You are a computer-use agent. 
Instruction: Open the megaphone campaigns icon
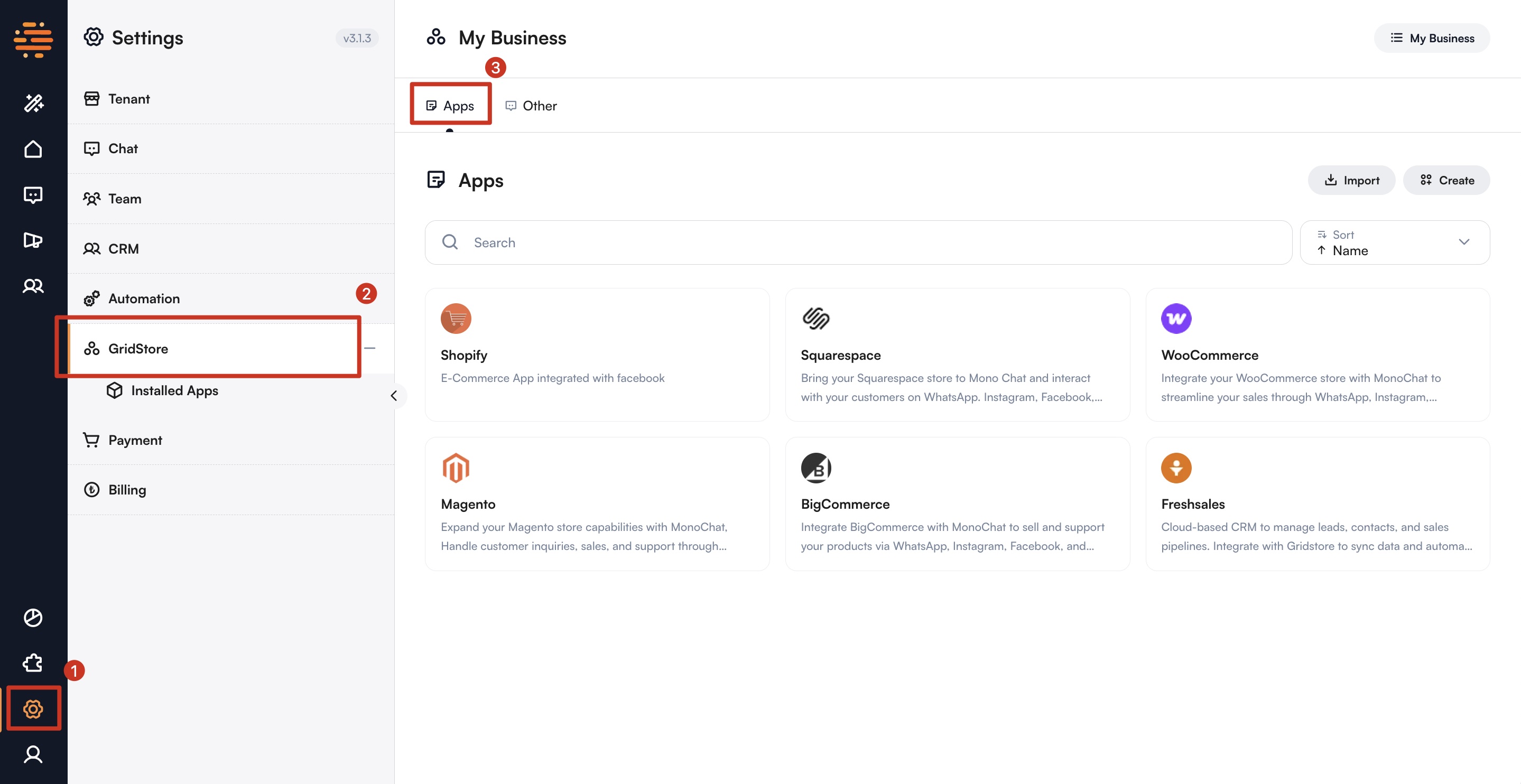point(33,240)
